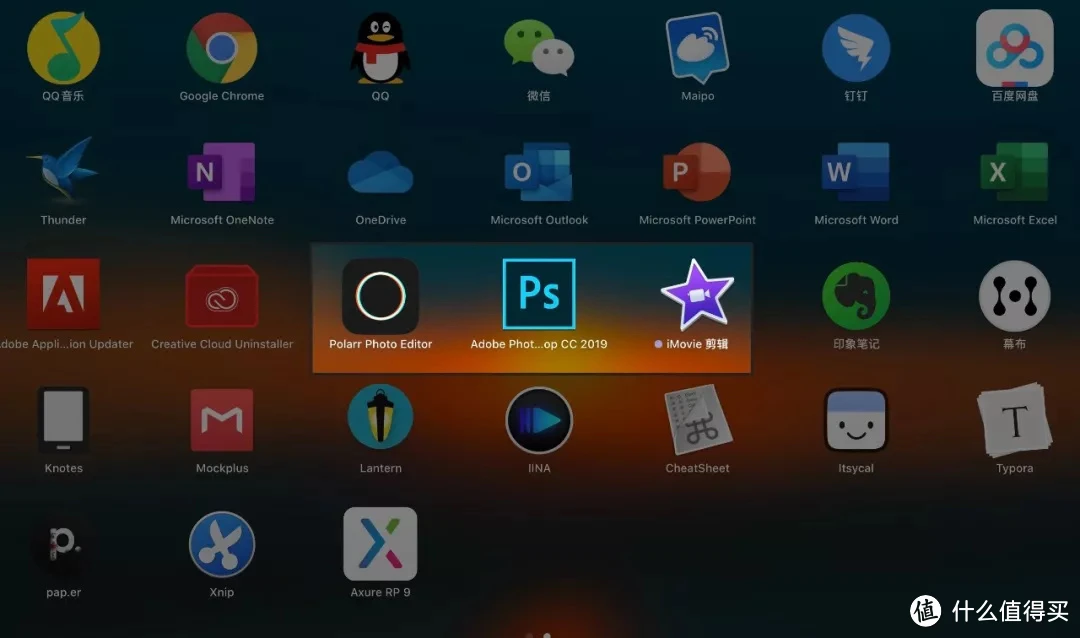Launch 钉钉 DingTalk
Screen dimensions: 1080x638
point(856,48)
